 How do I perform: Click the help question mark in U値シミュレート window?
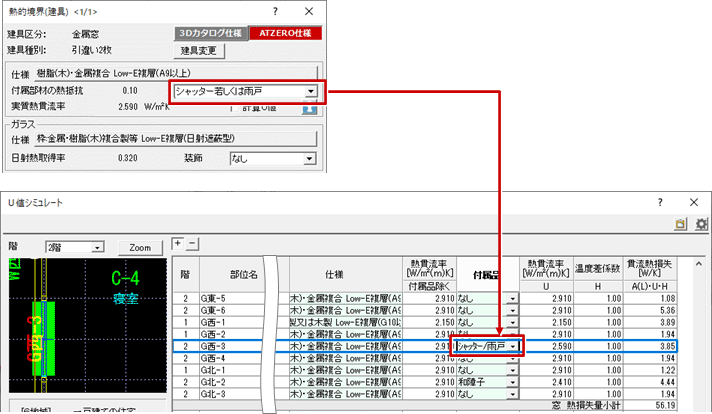tap(660, 202)
